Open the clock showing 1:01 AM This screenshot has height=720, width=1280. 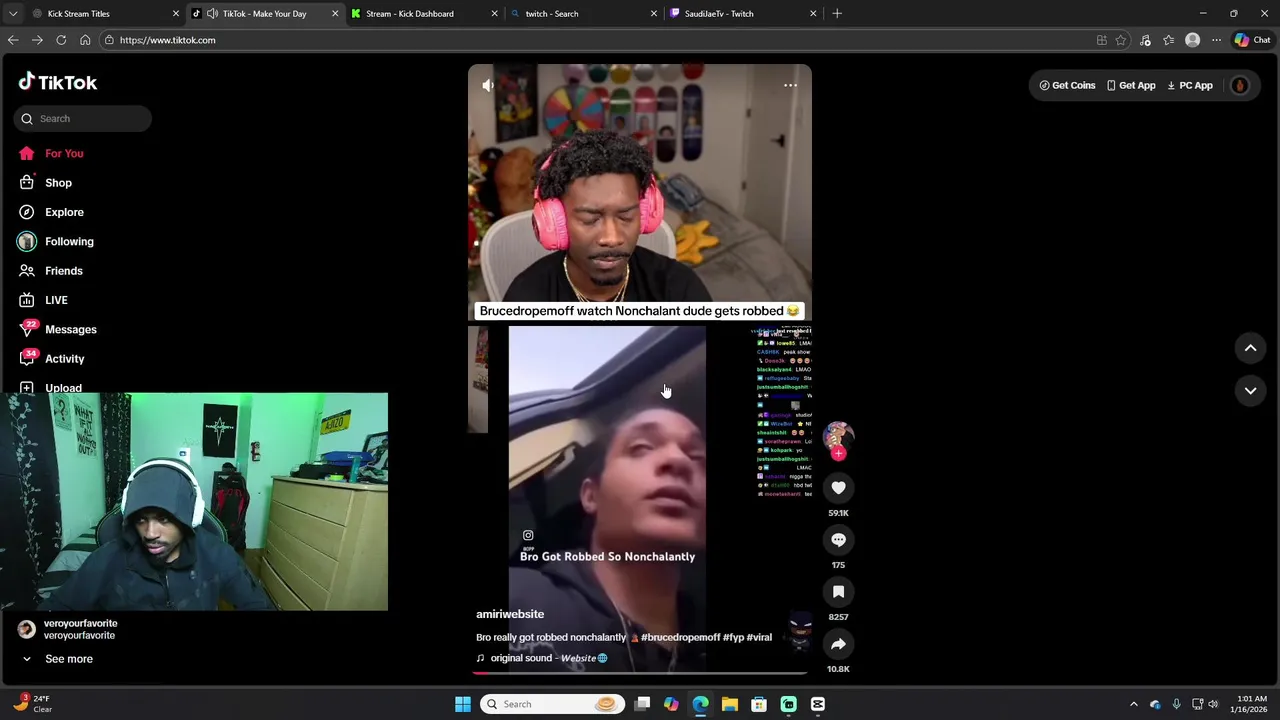point(1251,704)
